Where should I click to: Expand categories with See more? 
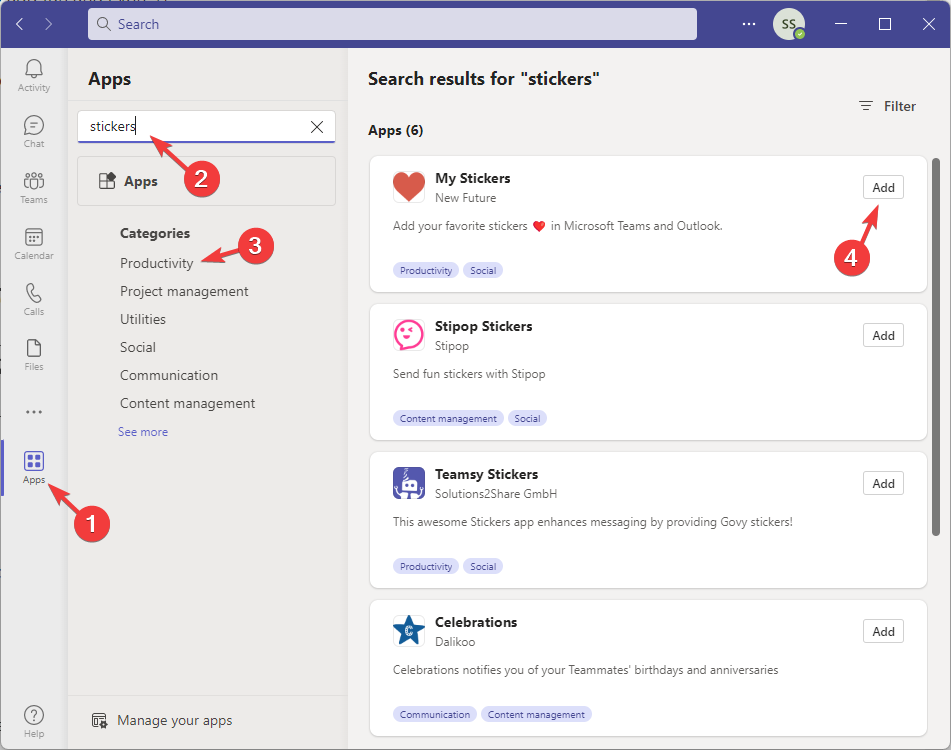coord(143,432)
